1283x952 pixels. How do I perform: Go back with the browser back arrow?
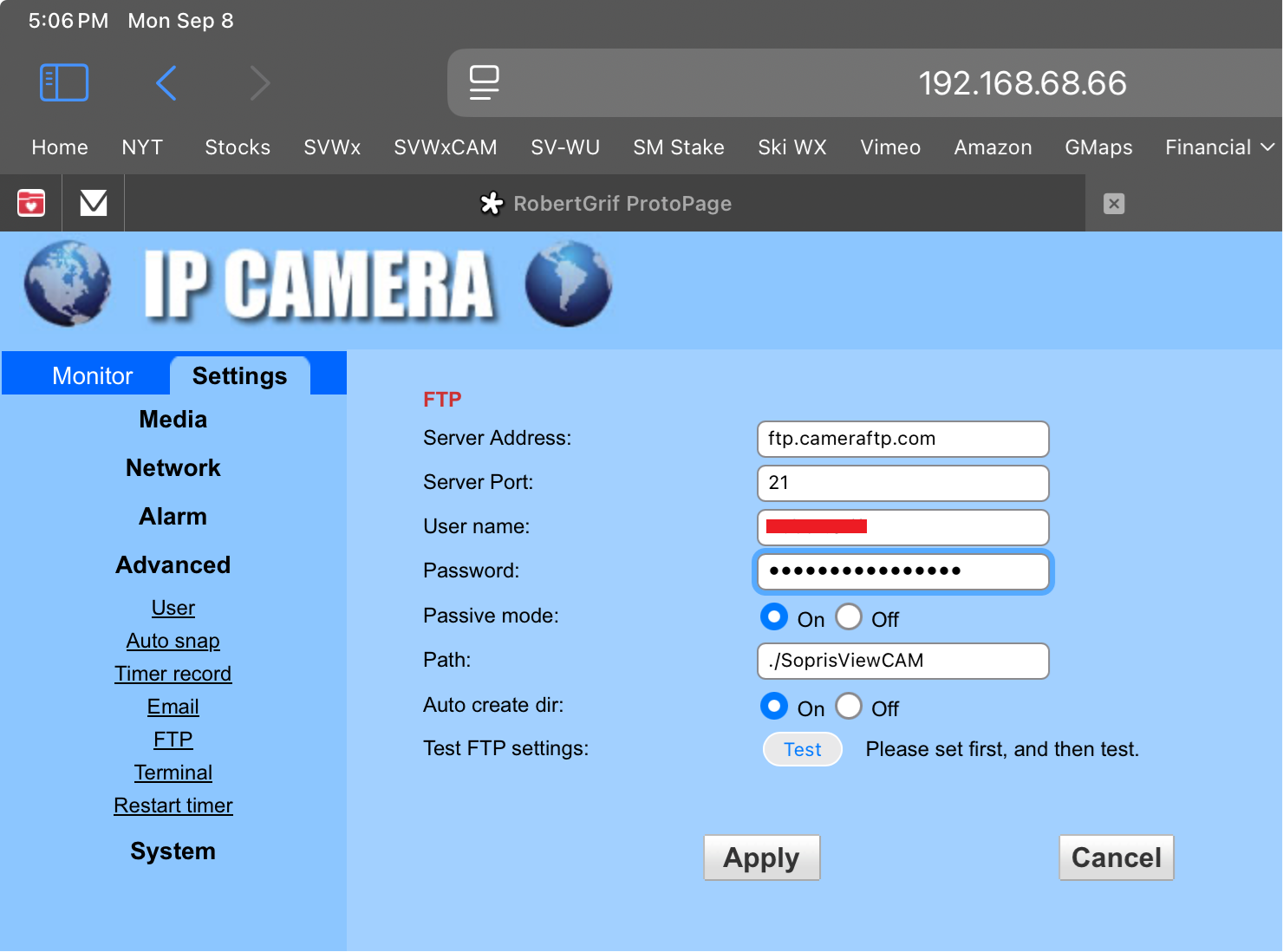166,83
